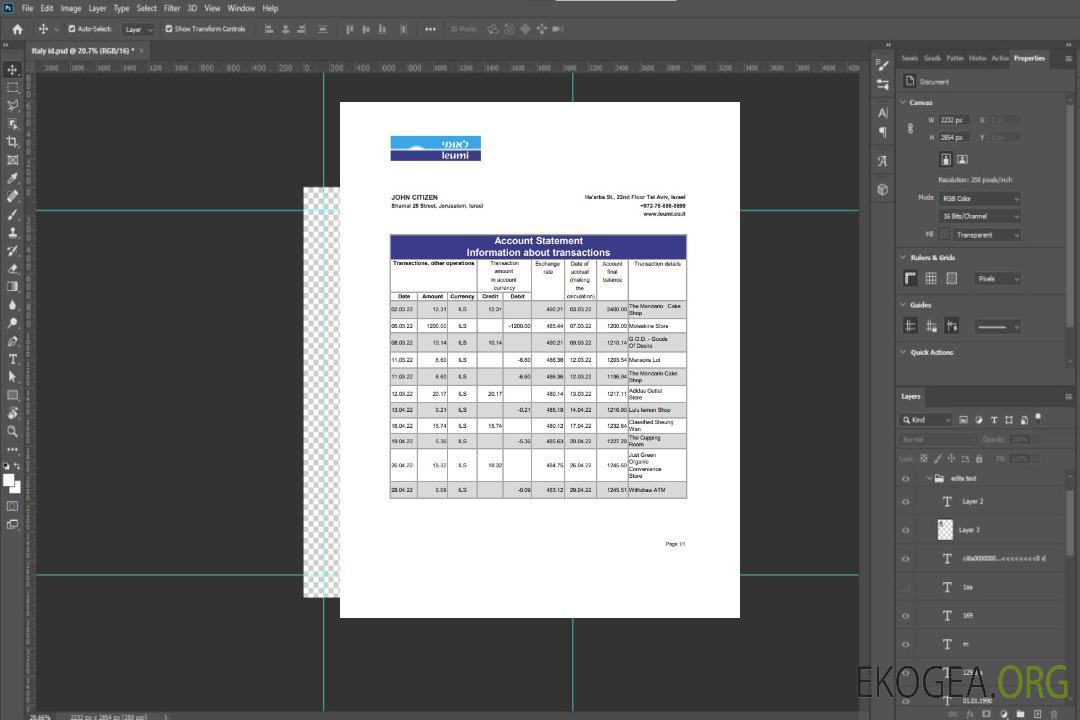Screen dimensions: 1080x720
Task: Open the Filter menu
Action: point(172,8)
